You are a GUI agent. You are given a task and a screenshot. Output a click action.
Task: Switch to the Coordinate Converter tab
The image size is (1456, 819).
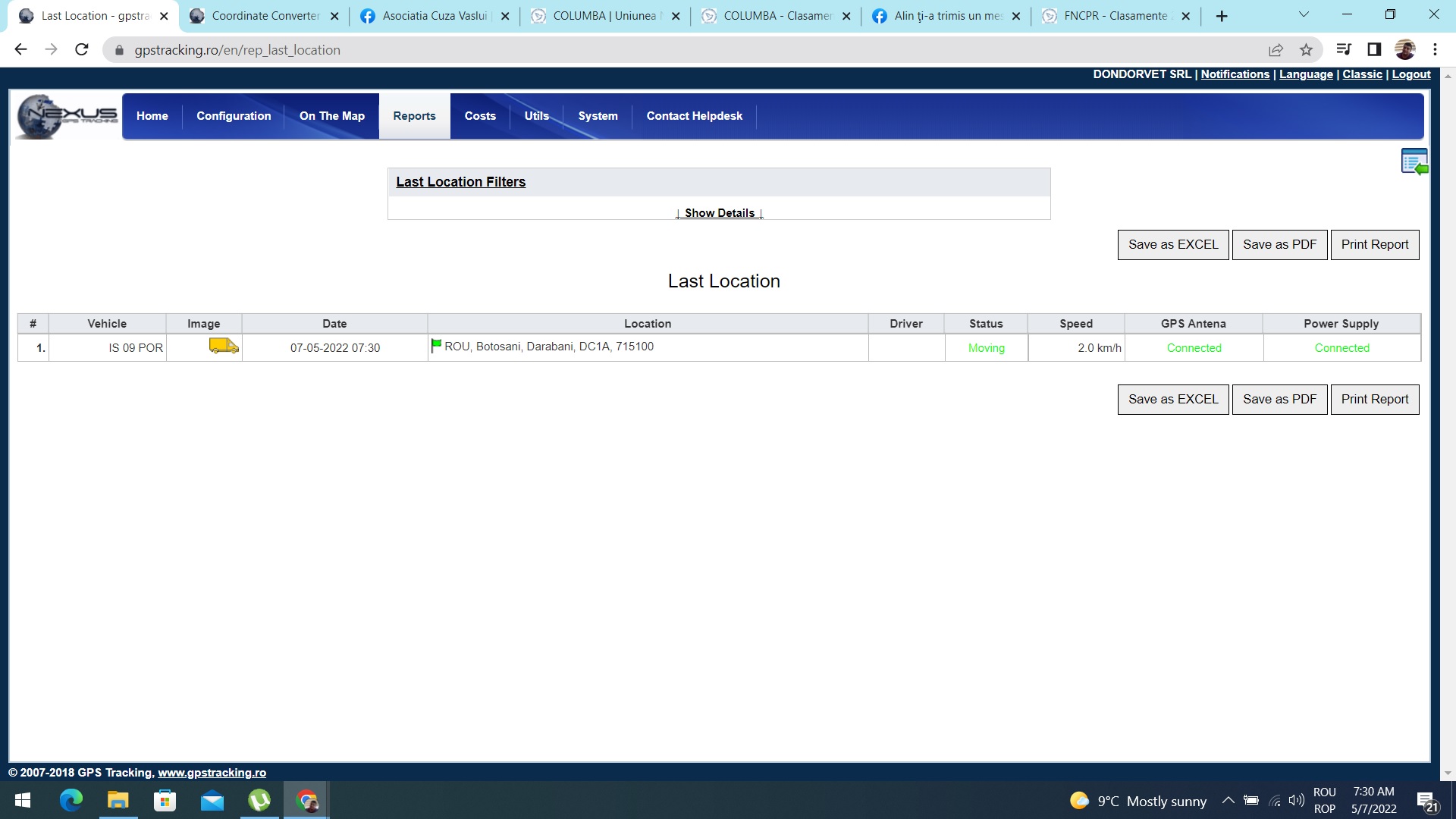point(264,16)
